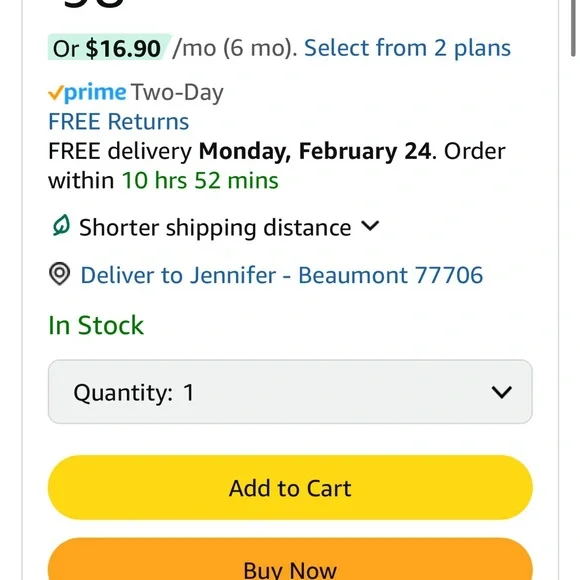Change the Deliver to Jennifer Beaumont address
580x580 pixels.
pyautogui.click(x=282, y=275)
